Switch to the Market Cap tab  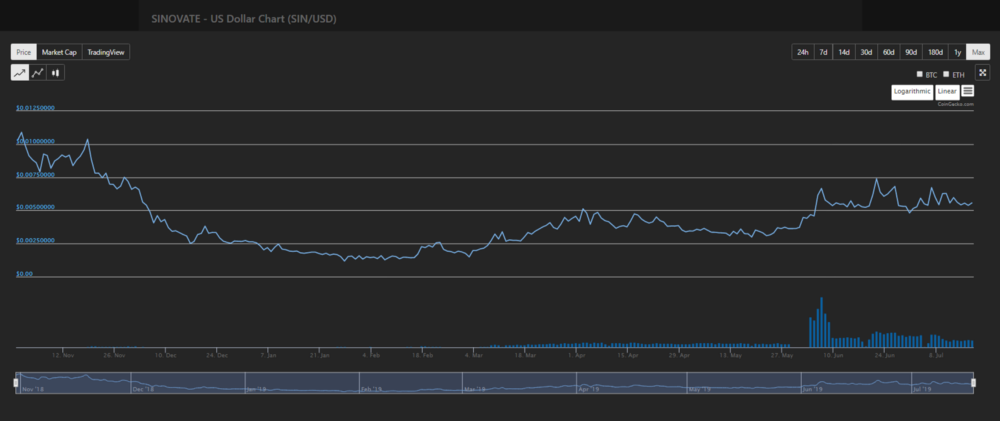coord(59,52)
